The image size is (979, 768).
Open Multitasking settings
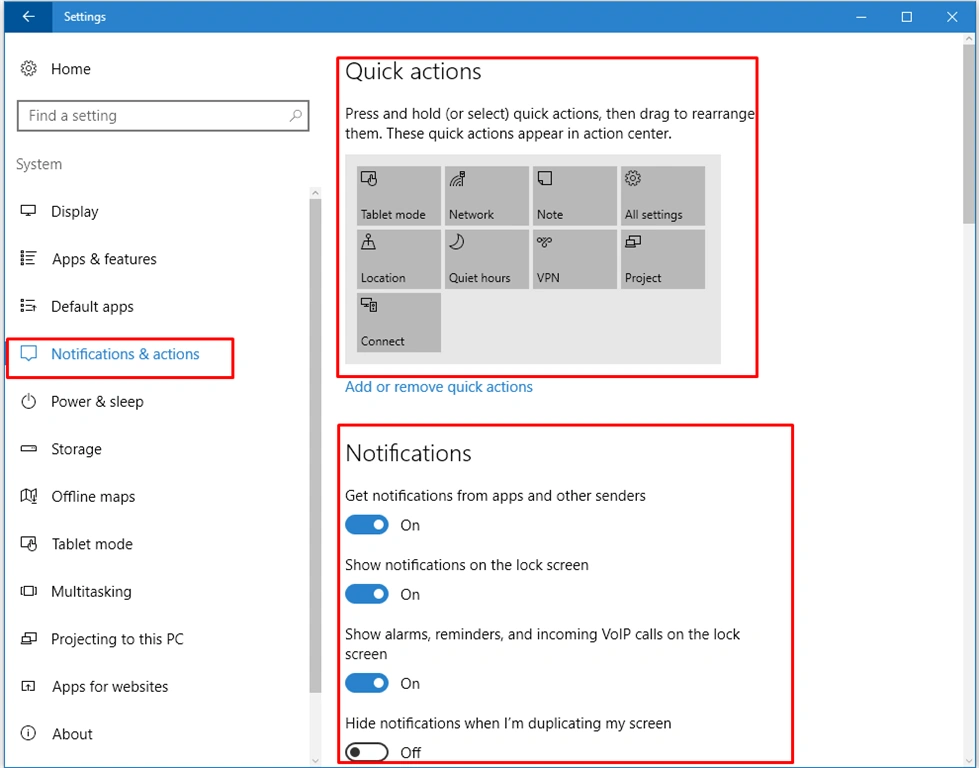(x=91, y=591)
